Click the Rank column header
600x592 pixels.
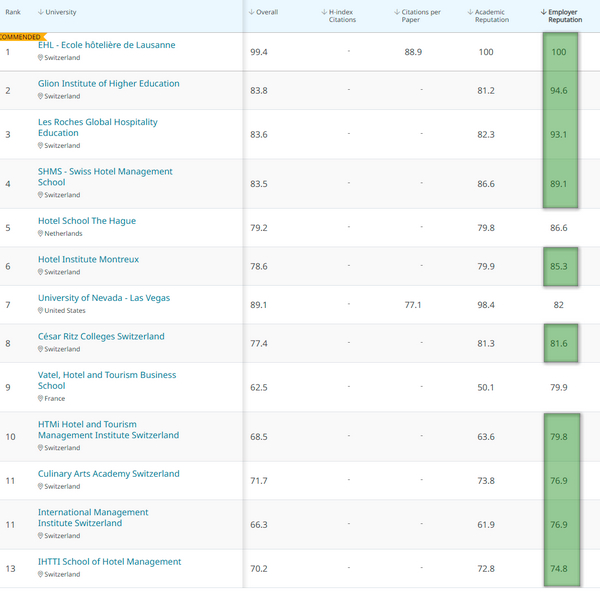click(13, 12)
